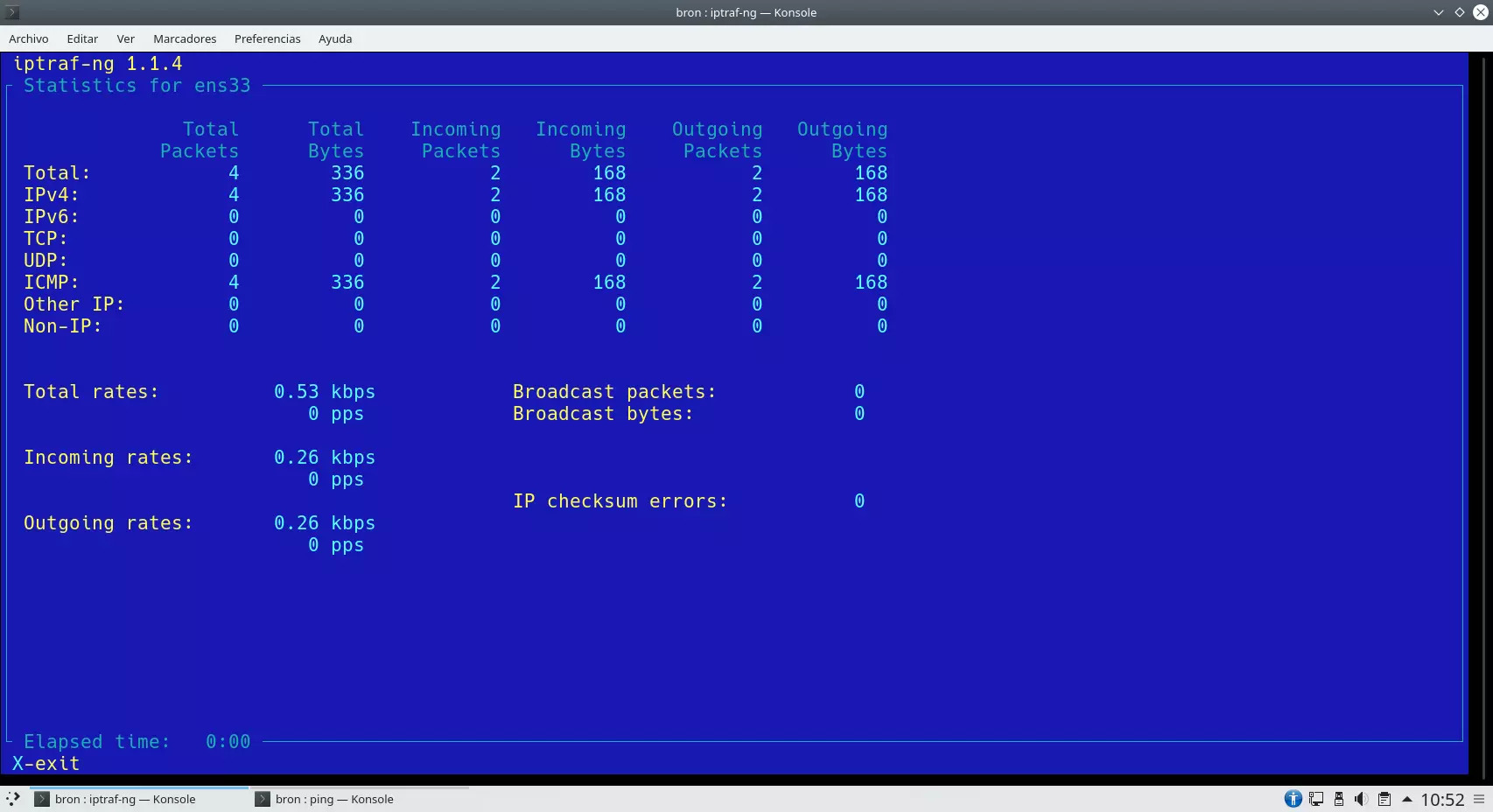Switch to the iptraf-ng Konsole taskbar entry
Viewport: 1493px width, 812px height.
pyautogui.click(x=124, y=799)
